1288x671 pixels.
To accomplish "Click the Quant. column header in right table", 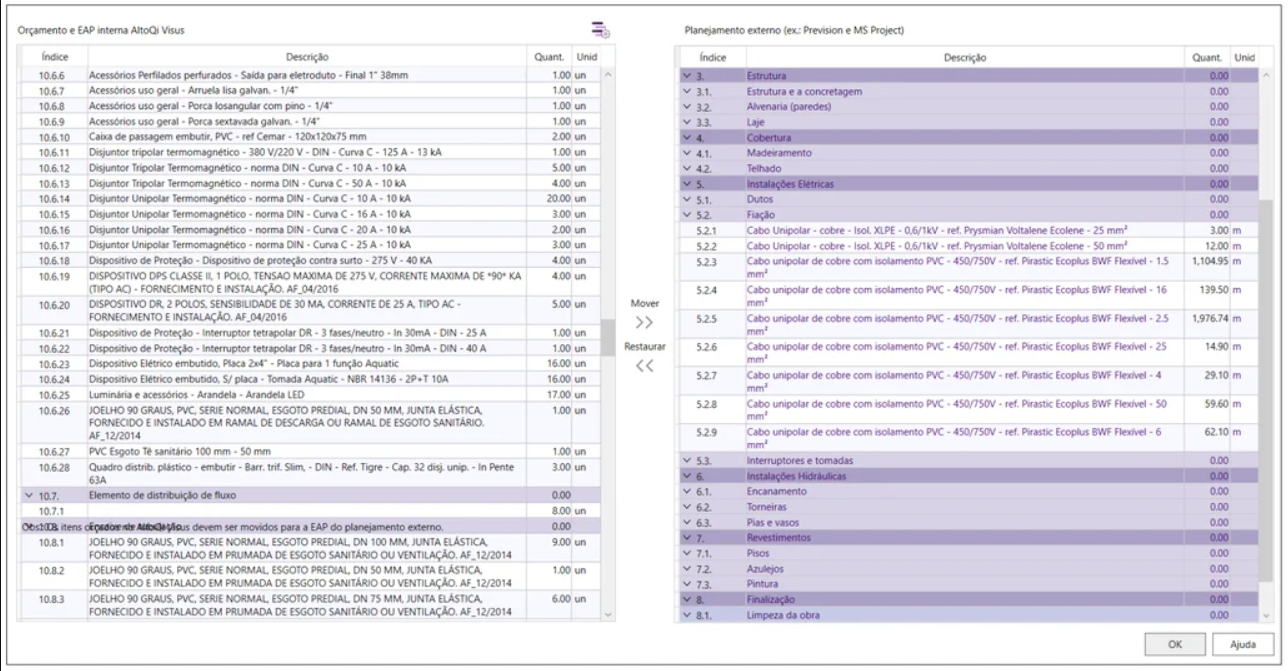I will (x=1206, y=59).
